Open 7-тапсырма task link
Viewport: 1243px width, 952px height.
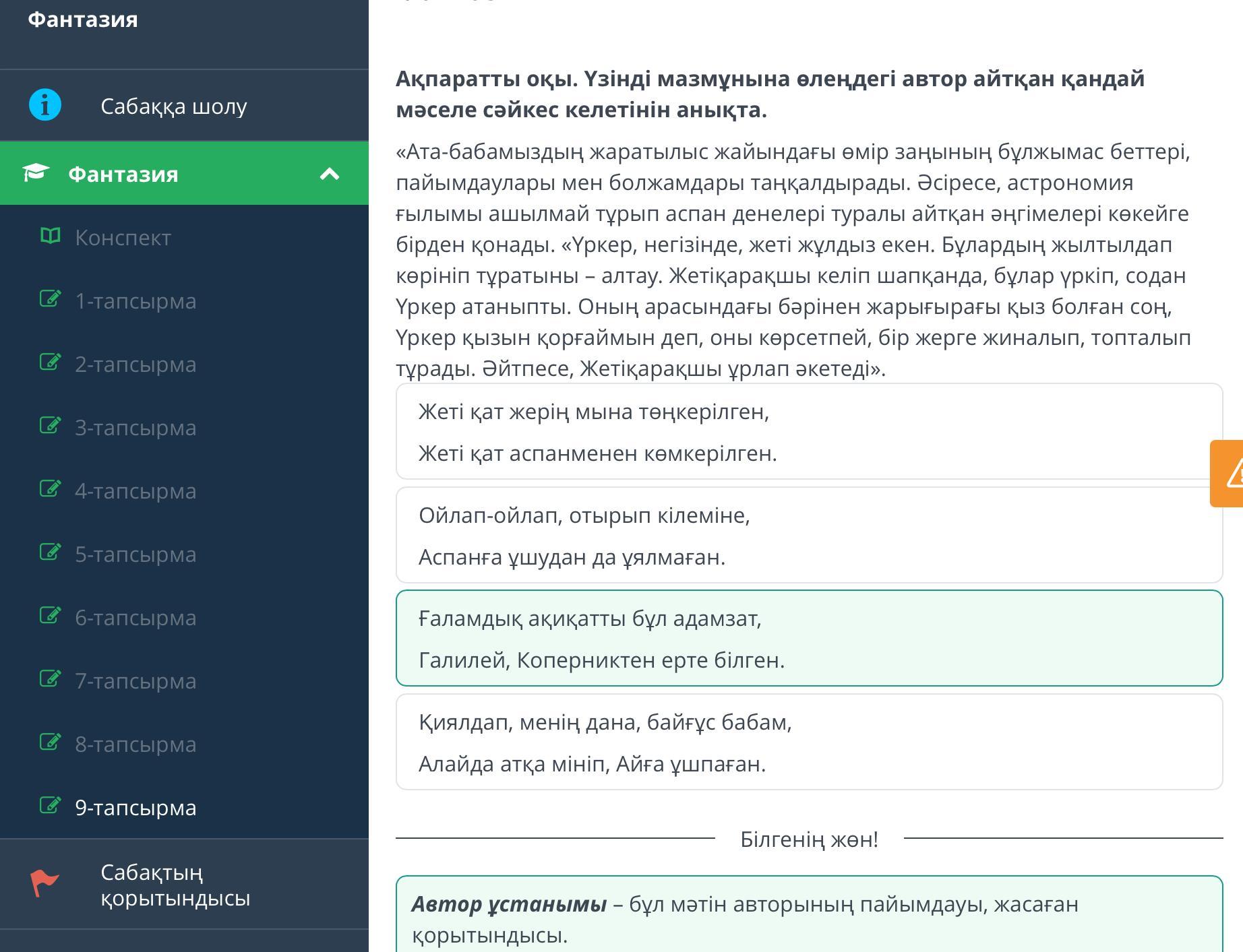(135, 681)
